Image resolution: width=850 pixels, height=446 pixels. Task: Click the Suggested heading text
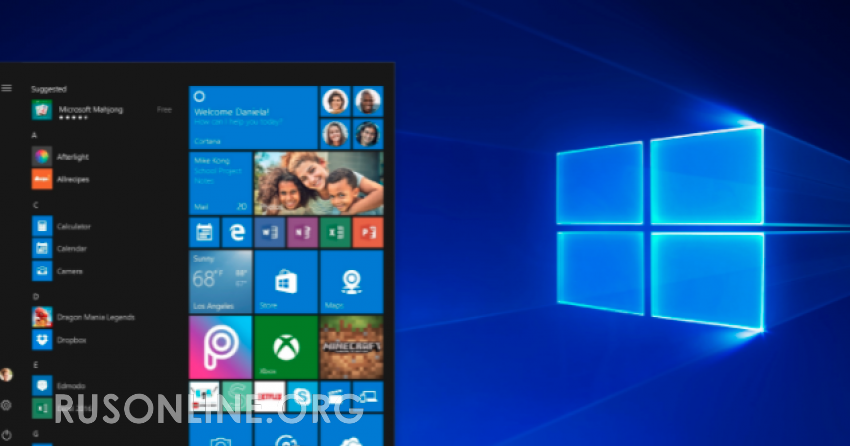point(49,89)
